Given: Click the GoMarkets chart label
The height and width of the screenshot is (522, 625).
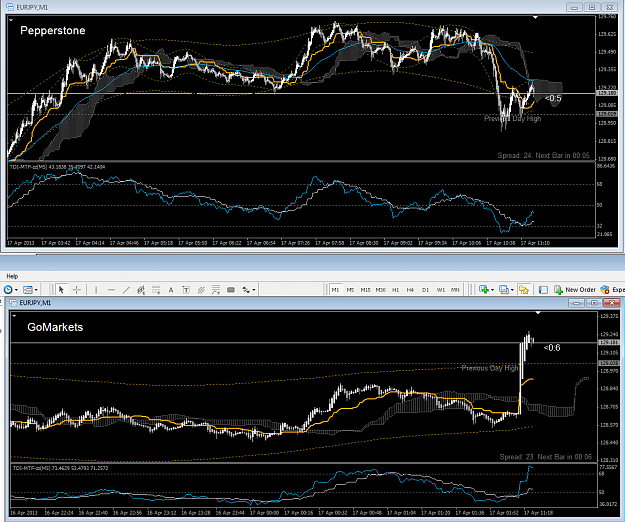Looking at the screenshot, I should (55, 327).
